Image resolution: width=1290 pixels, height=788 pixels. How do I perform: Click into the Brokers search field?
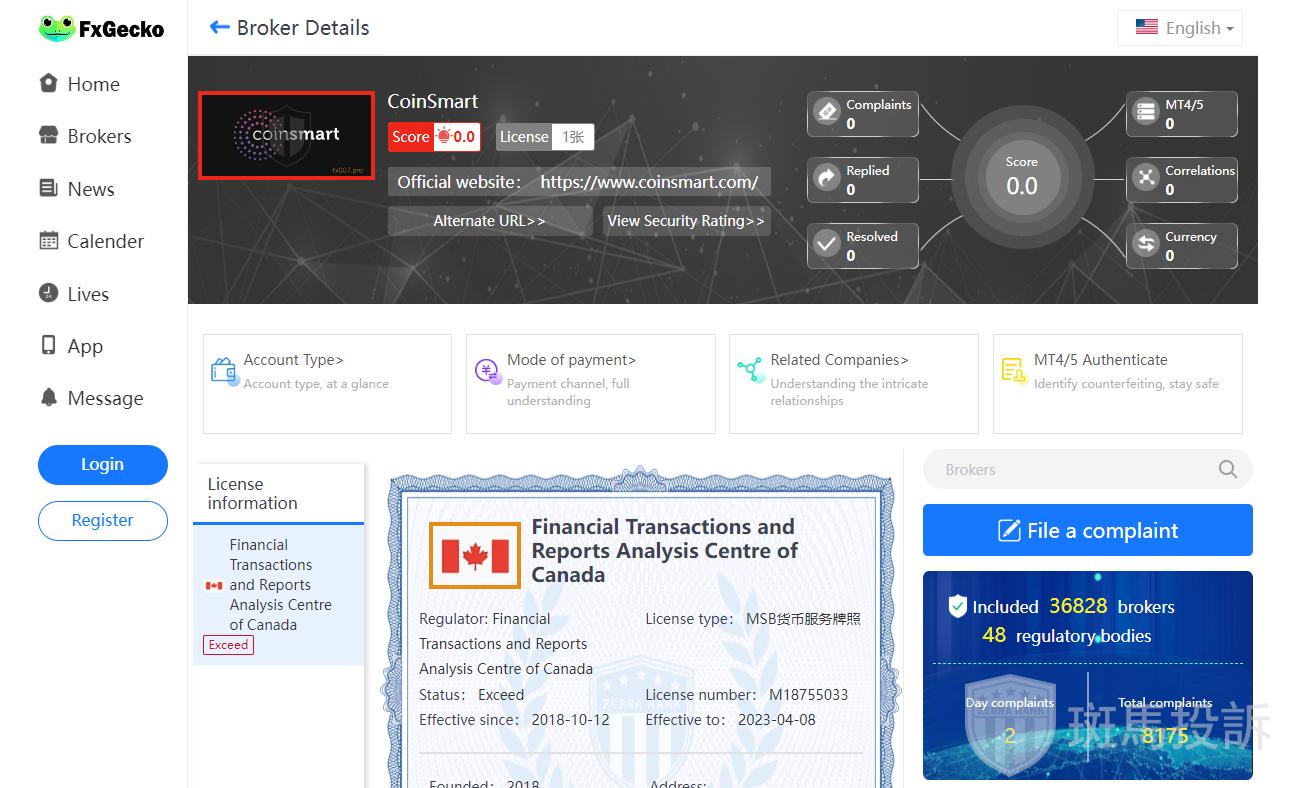click(1070, 470)
